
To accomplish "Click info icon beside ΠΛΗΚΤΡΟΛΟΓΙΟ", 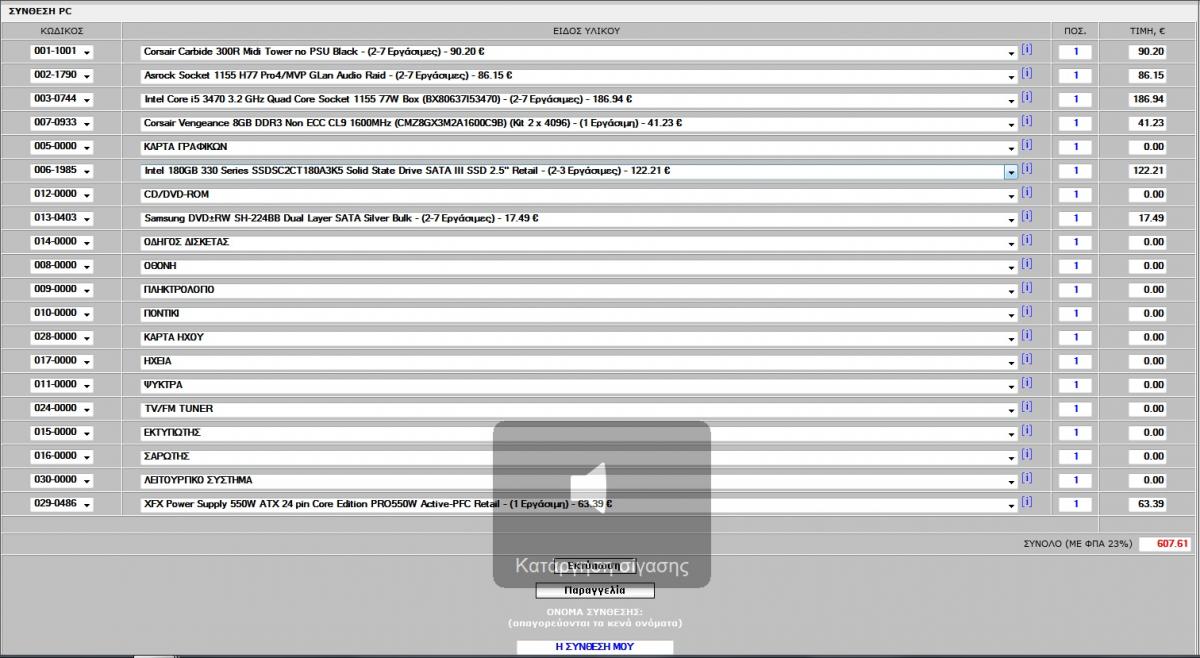I will (x=1026, y=288).
